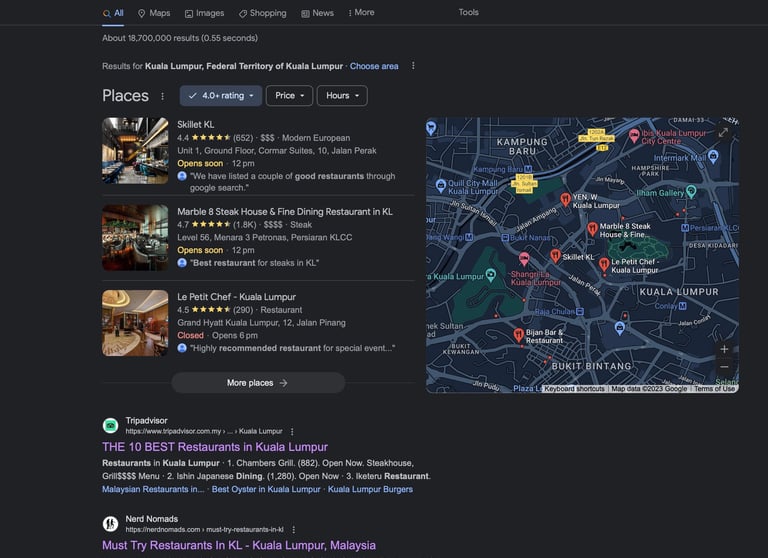Open map Keyboard shortcuts

pyautogui.click(x=575, y=388)
